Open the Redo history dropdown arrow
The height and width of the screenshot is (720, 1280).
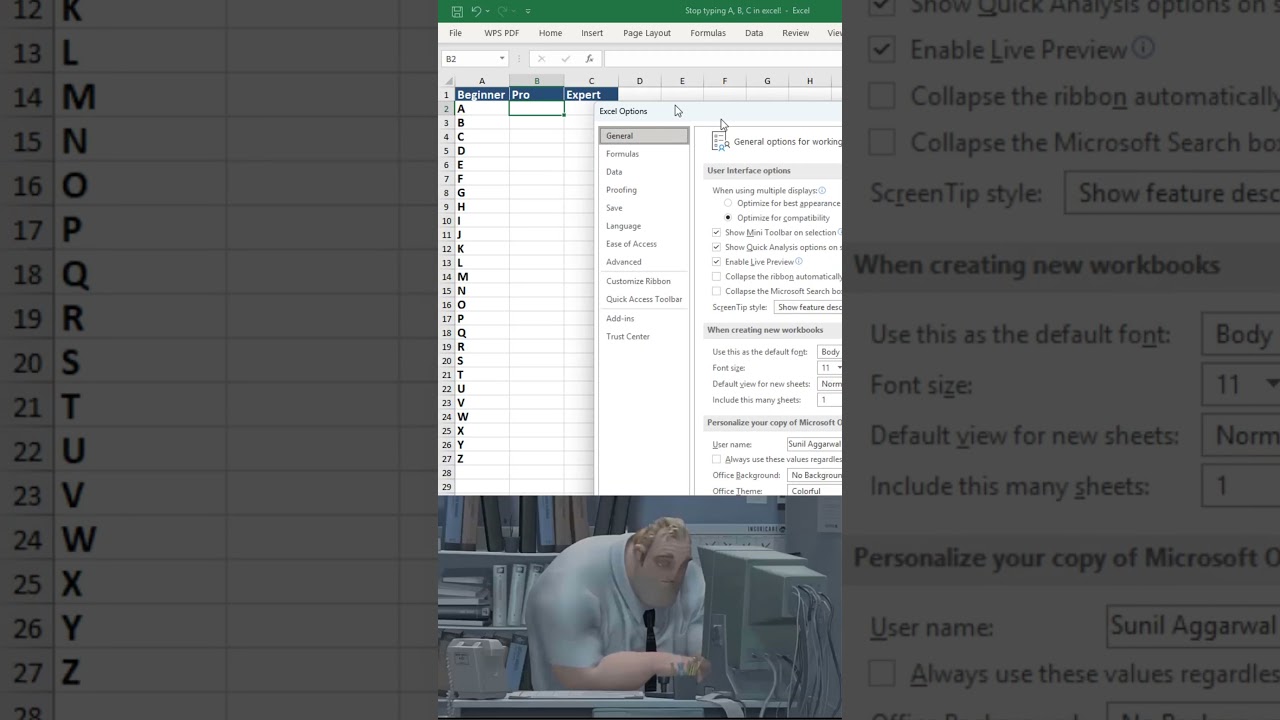[x=513, y=11]
